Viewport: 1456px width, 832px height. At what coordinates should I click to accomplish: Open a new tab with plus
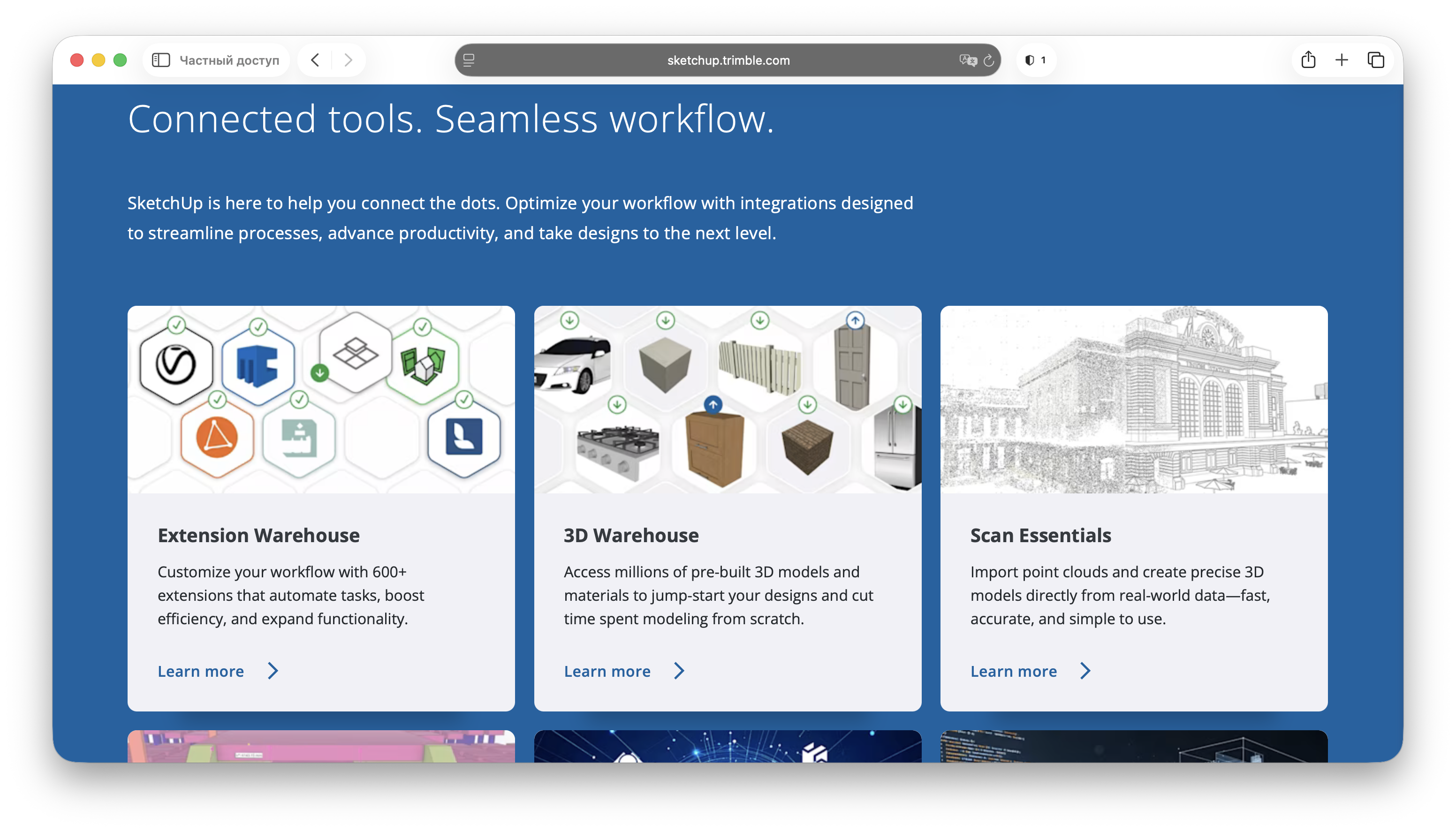click(1342, 60)
